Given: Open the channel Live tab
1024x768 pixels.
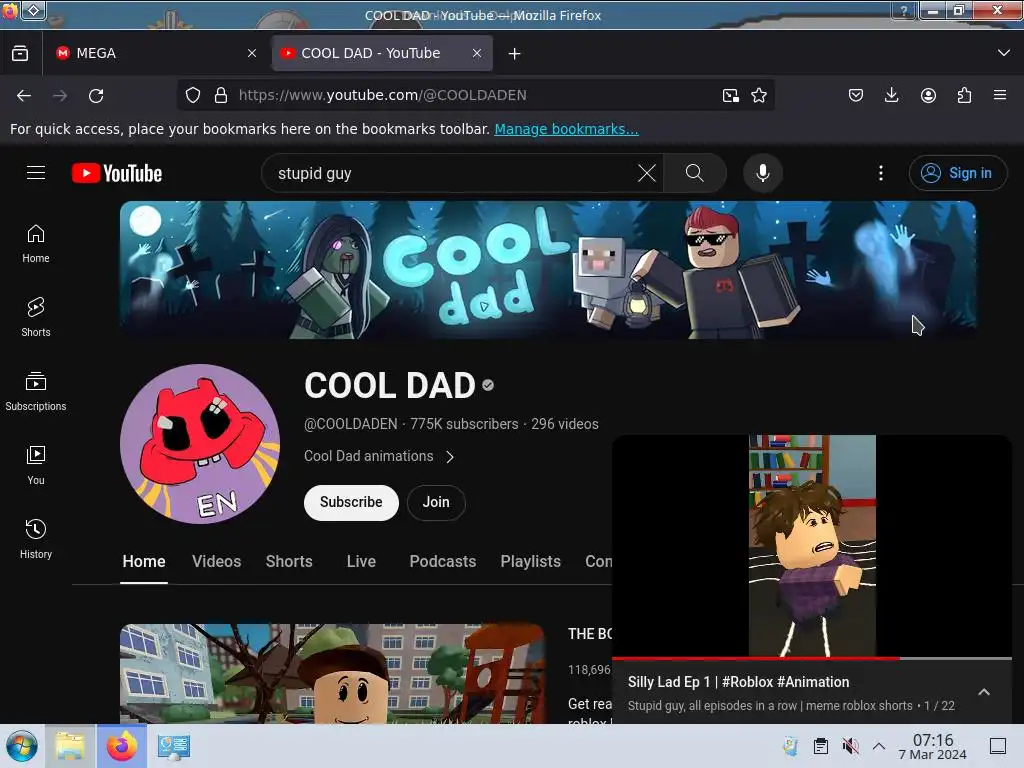Looking at the screenshot, I should [361, 562].
